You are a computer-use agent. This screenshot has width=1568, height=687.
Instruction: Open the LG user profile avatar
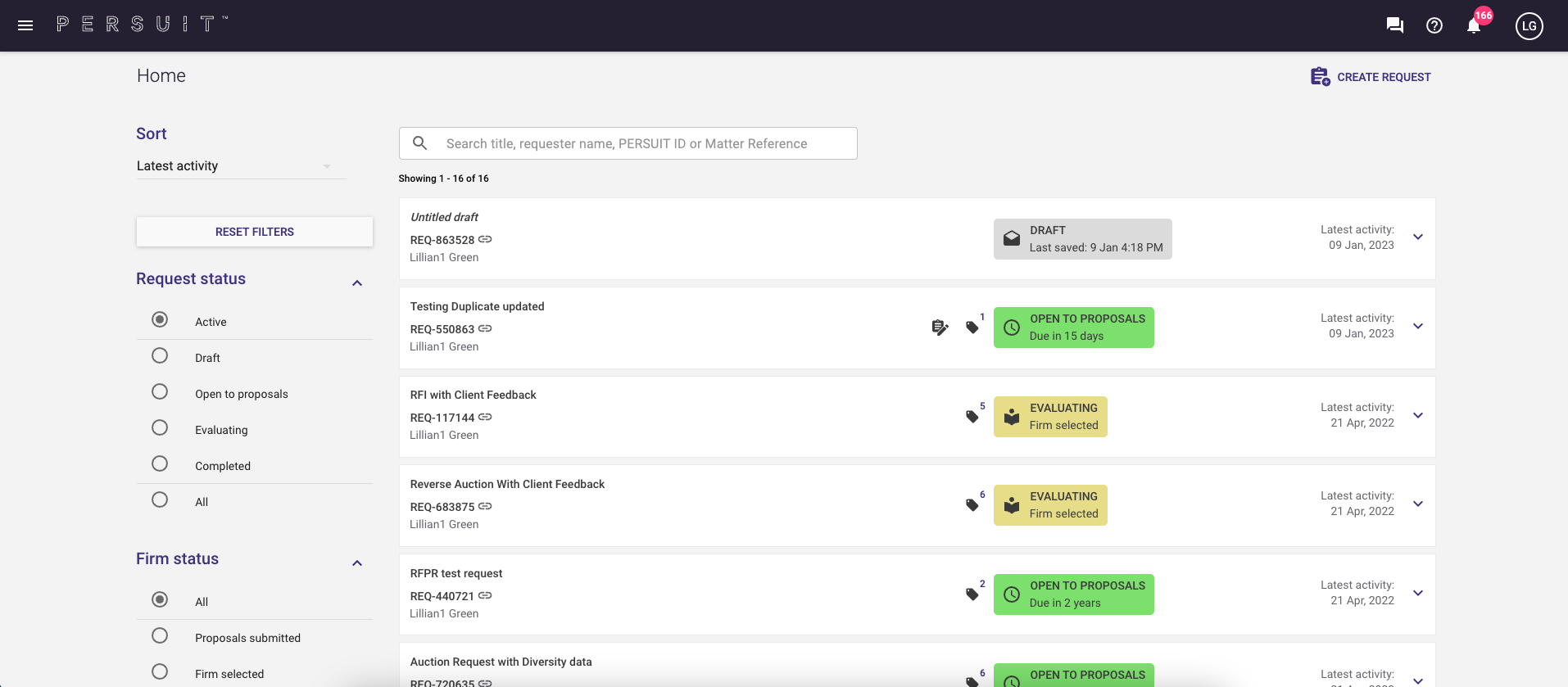coord(1529,25)
